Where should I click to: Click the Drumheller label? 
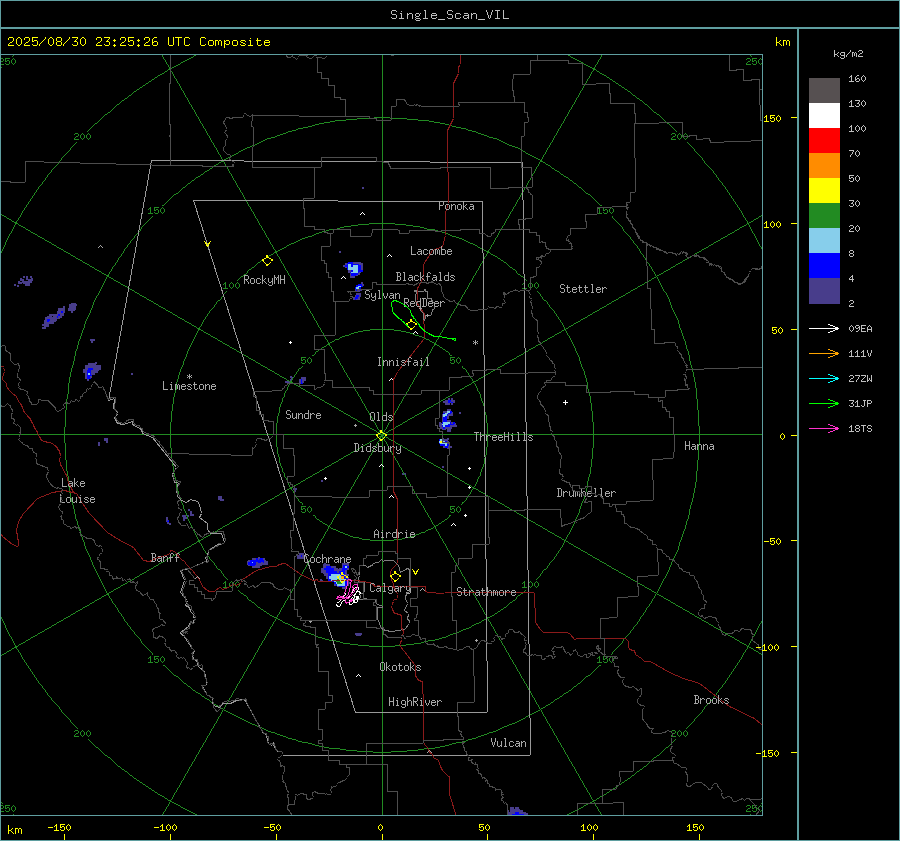(586, 493)
